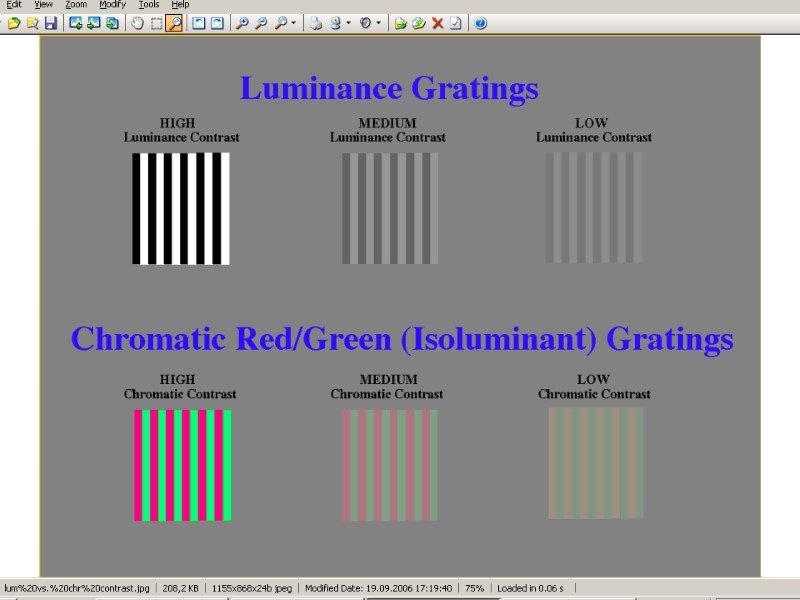
Task: Click the document icon with red checkmark
Action: [456, 23]
